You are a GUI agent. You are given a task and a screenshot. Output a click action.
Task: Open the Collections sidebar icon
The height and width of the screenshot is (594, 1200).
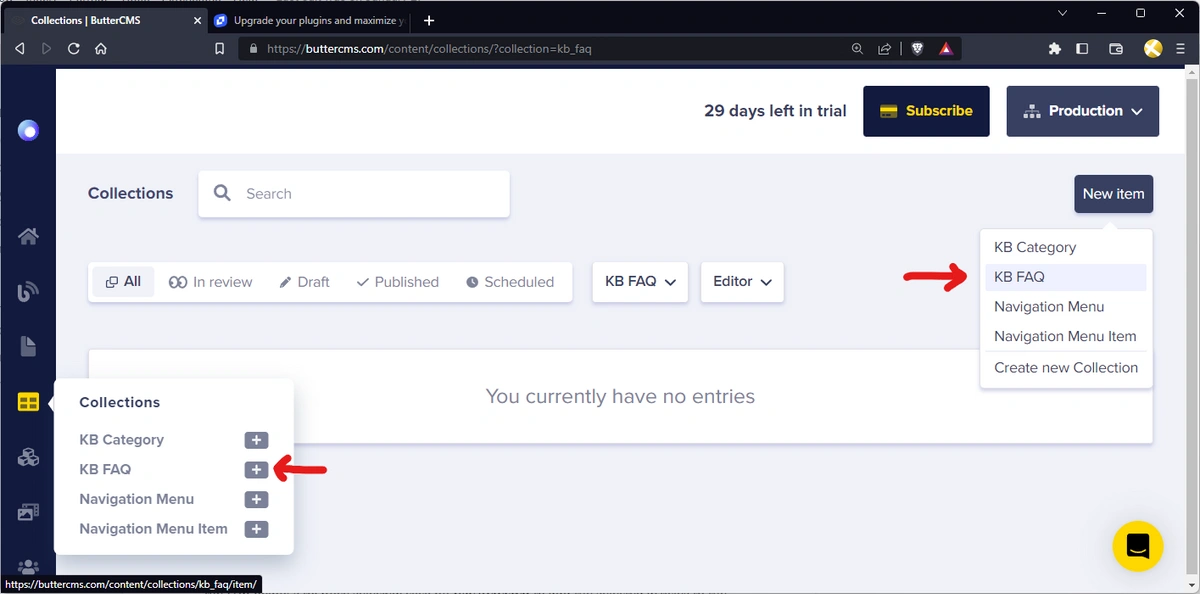[x=28, y=402]
